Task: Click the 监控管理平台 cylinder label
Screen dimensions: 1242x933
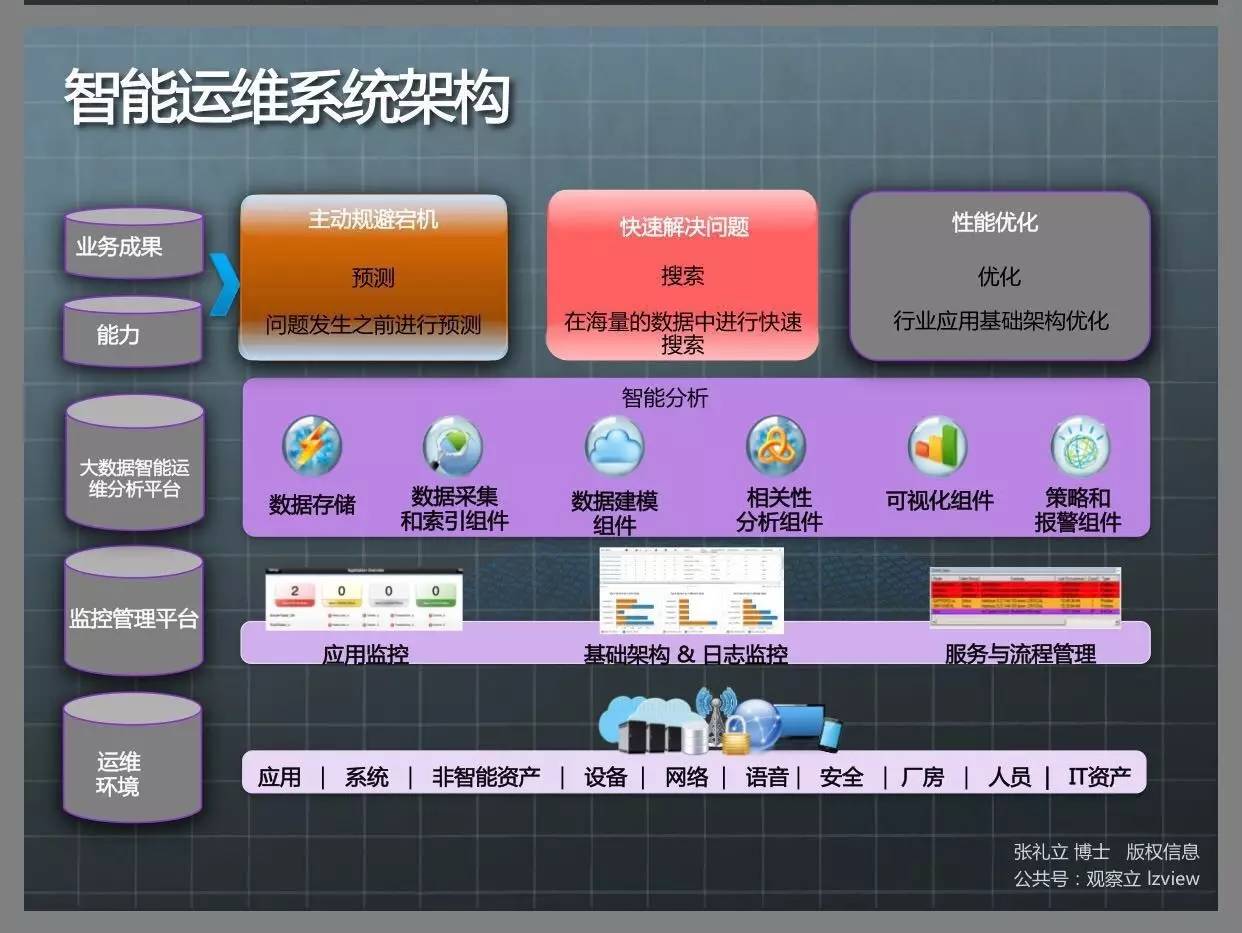Action: point(134,618)
